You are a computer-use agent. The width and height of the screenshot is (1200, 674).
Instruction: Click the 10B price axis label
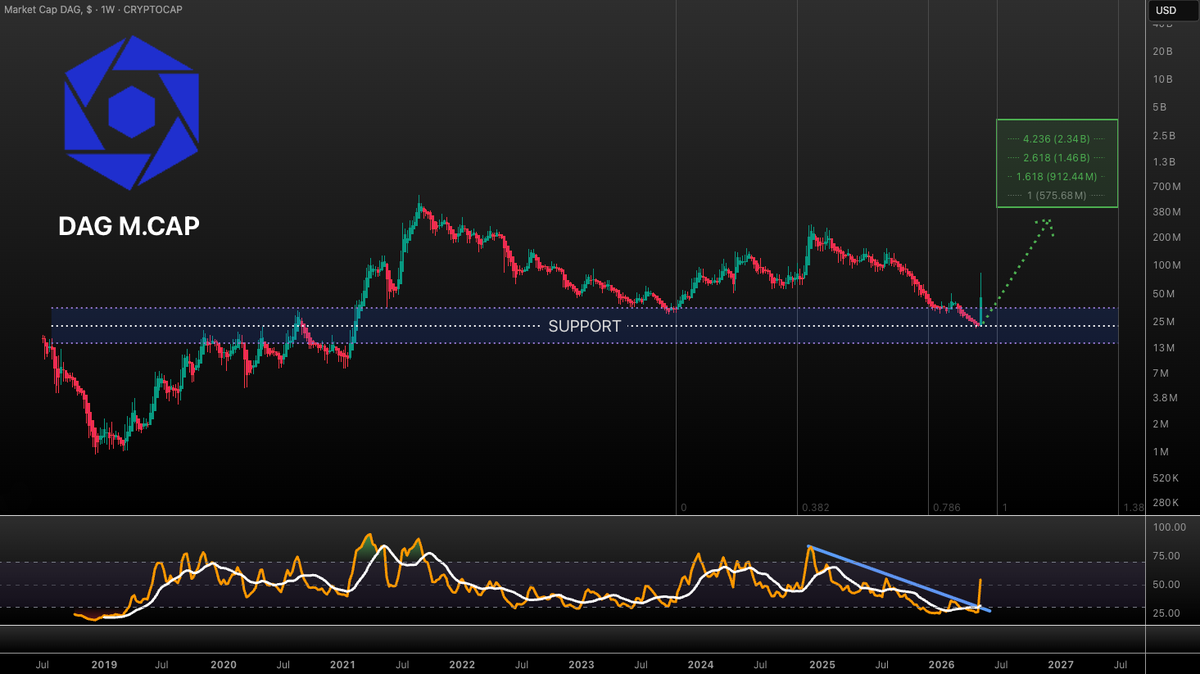click(1162, 80)
